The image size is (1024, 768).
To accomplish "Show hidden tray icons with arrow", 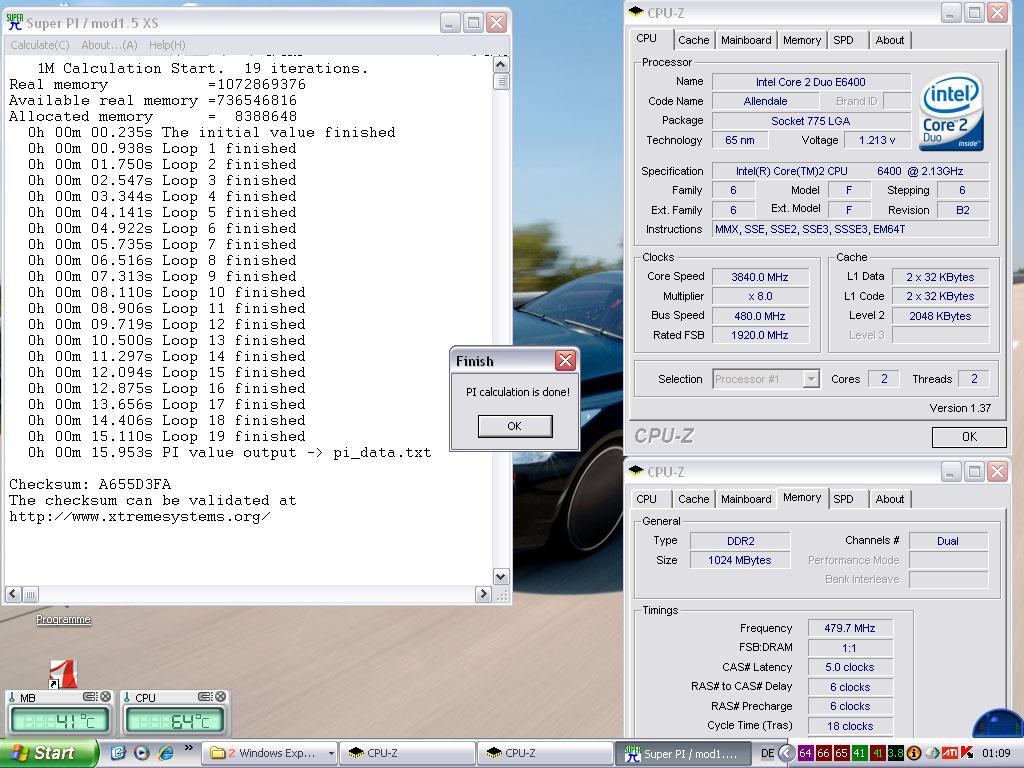I will click(786, 753).
